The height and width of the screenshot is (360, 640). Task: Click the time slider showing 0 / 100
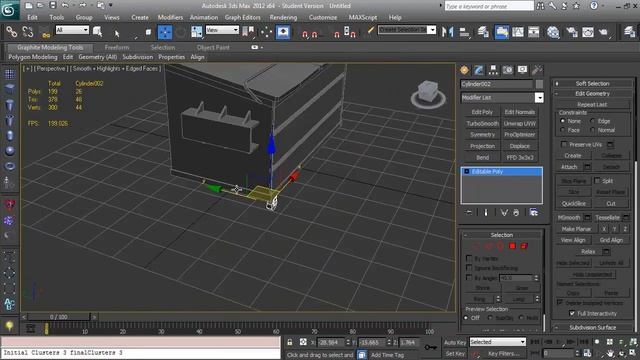(59, 317)
